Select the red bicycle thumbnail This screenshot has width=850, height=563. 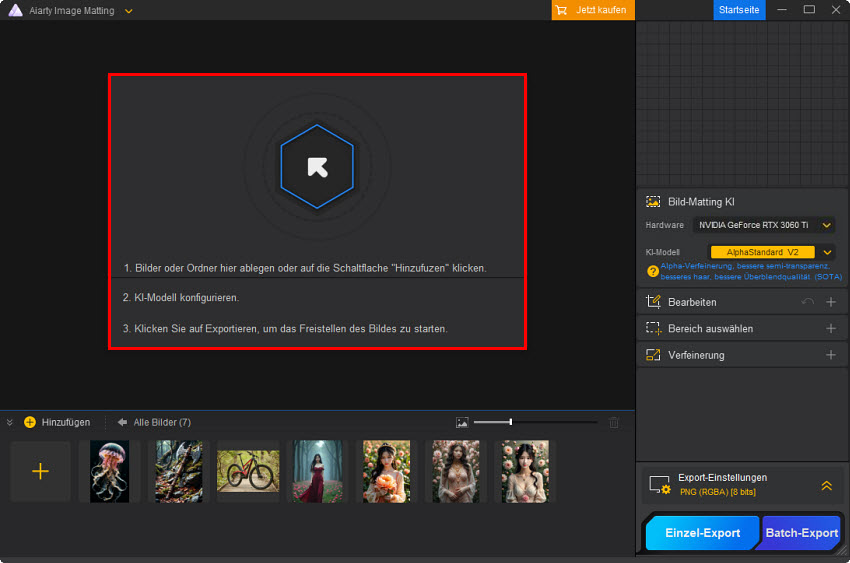(x=248, y=471)
